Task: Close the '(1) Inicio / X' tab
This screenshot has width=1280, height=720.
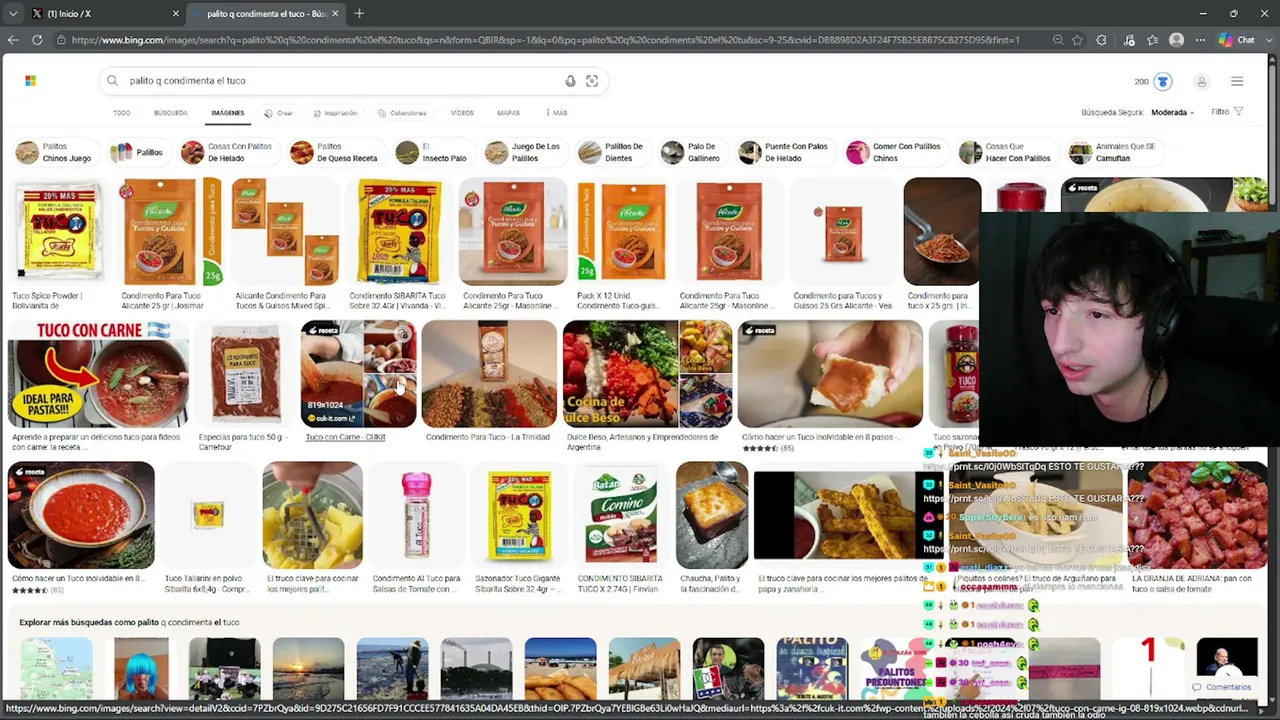Action: (x=176, y=14)
